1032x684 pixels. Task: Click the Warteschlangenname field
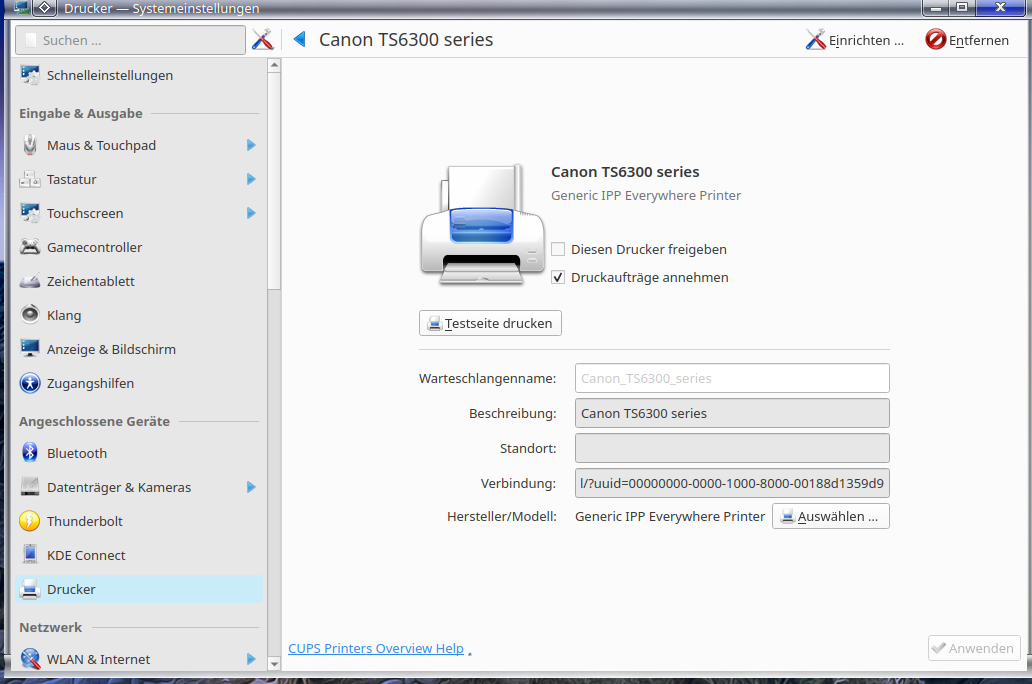pyautogui.click(x=732, y=378)
